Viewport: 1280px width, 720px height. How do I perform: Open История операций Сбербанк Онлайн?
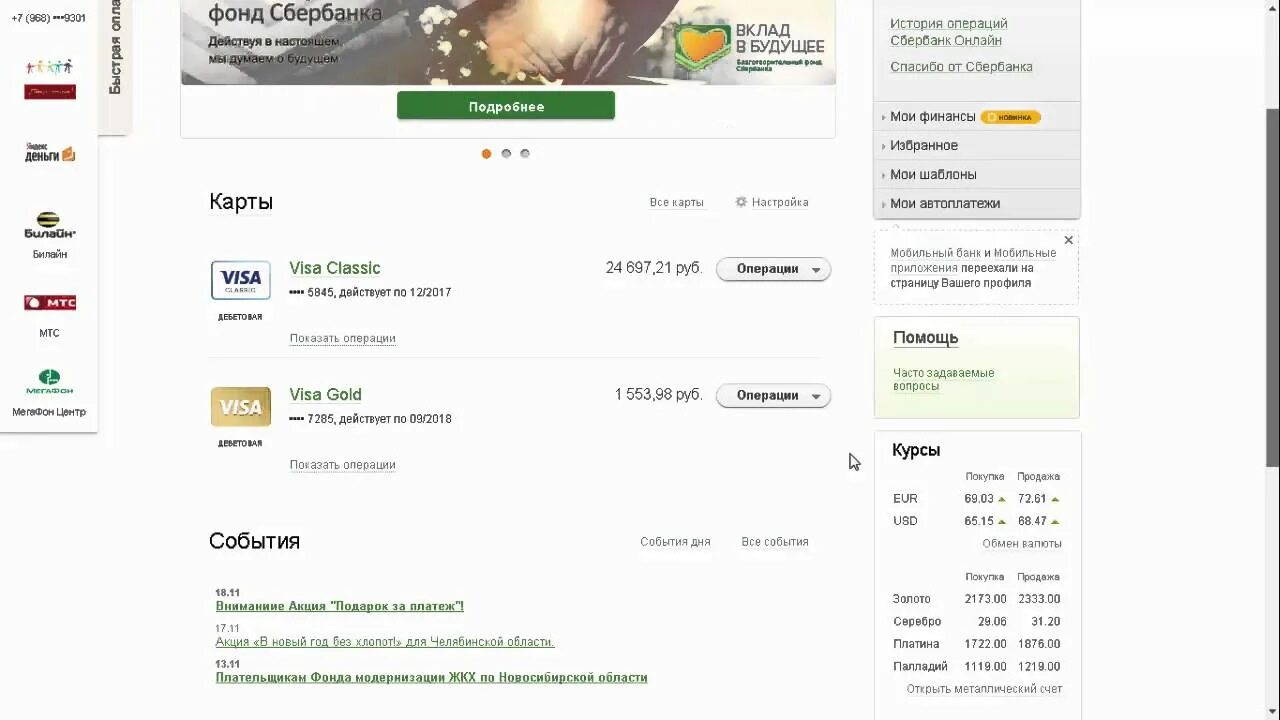[x=949, y=32]
